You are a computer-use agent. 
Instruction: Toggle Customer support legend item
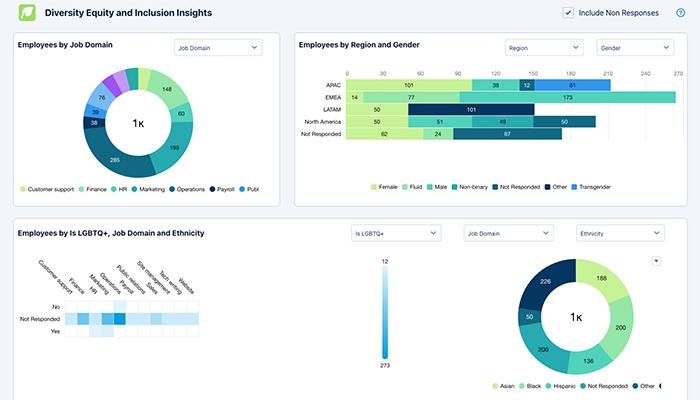(x=47, y=189)
